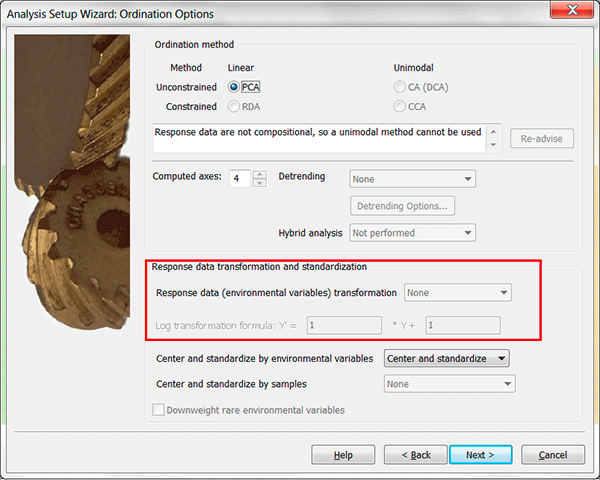Open Center and standardize by samples dropdown
Screen dimensions: 600x480
pyautogui.click(x=449, y=384)
